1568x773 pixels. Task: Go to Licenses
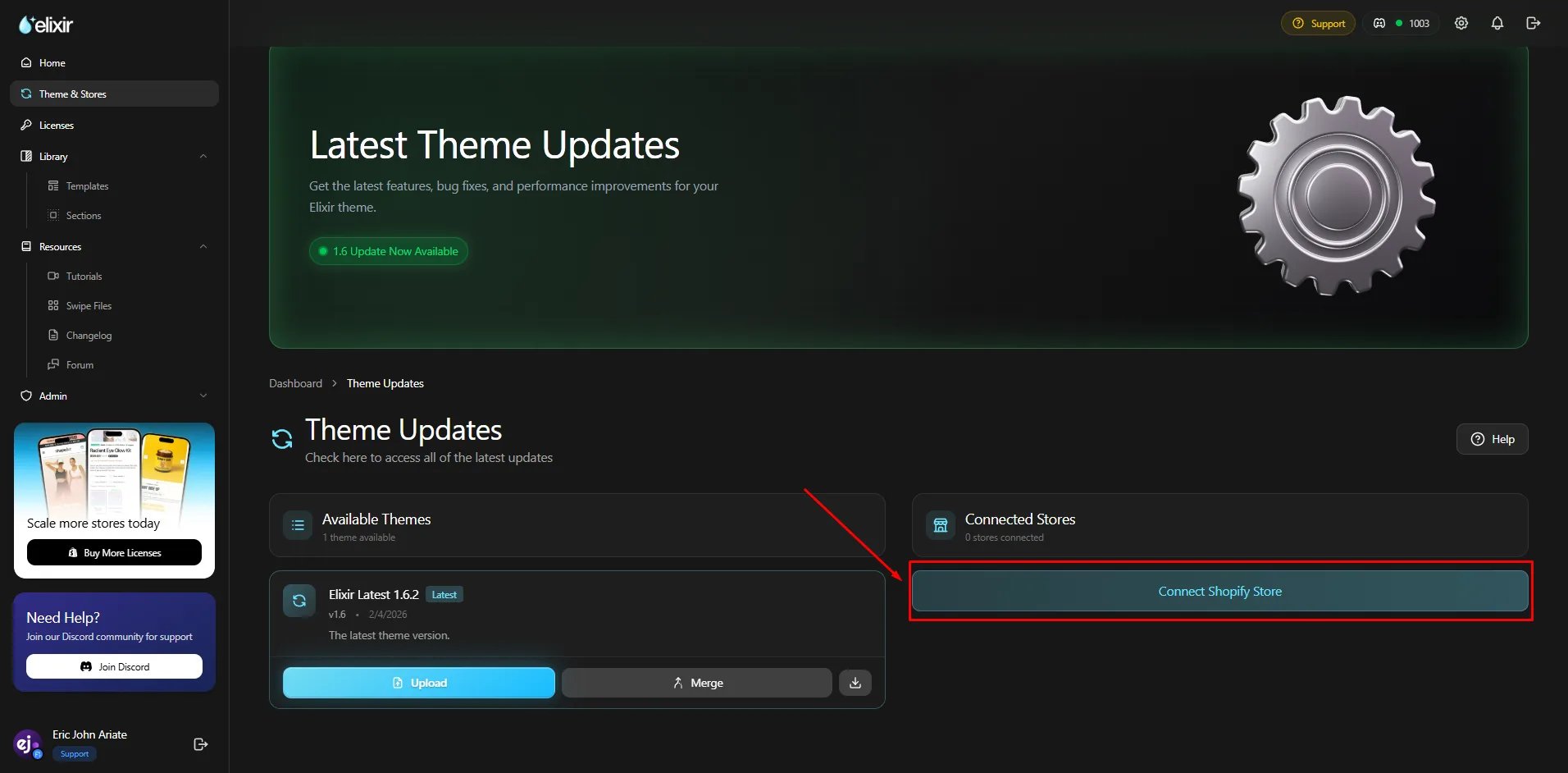(114, 125)
